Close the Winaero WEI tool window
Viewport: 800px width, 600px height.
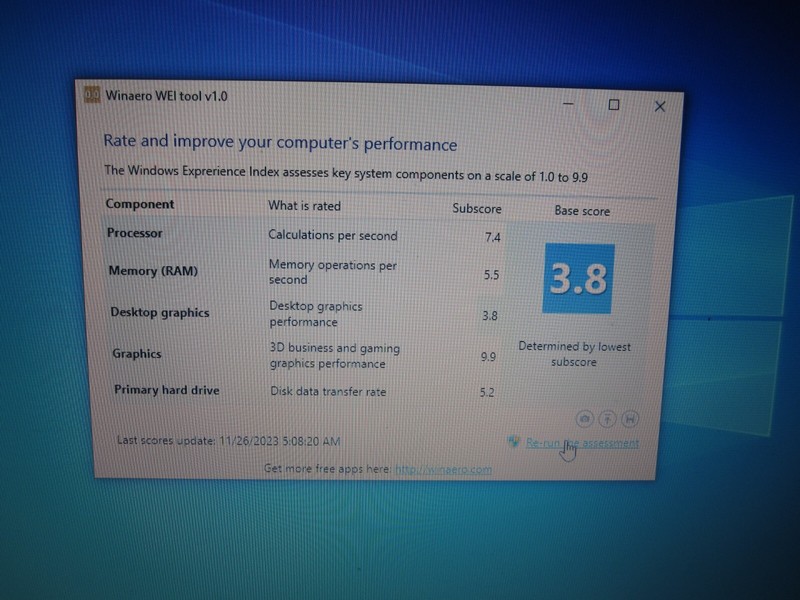click(660, 106)
